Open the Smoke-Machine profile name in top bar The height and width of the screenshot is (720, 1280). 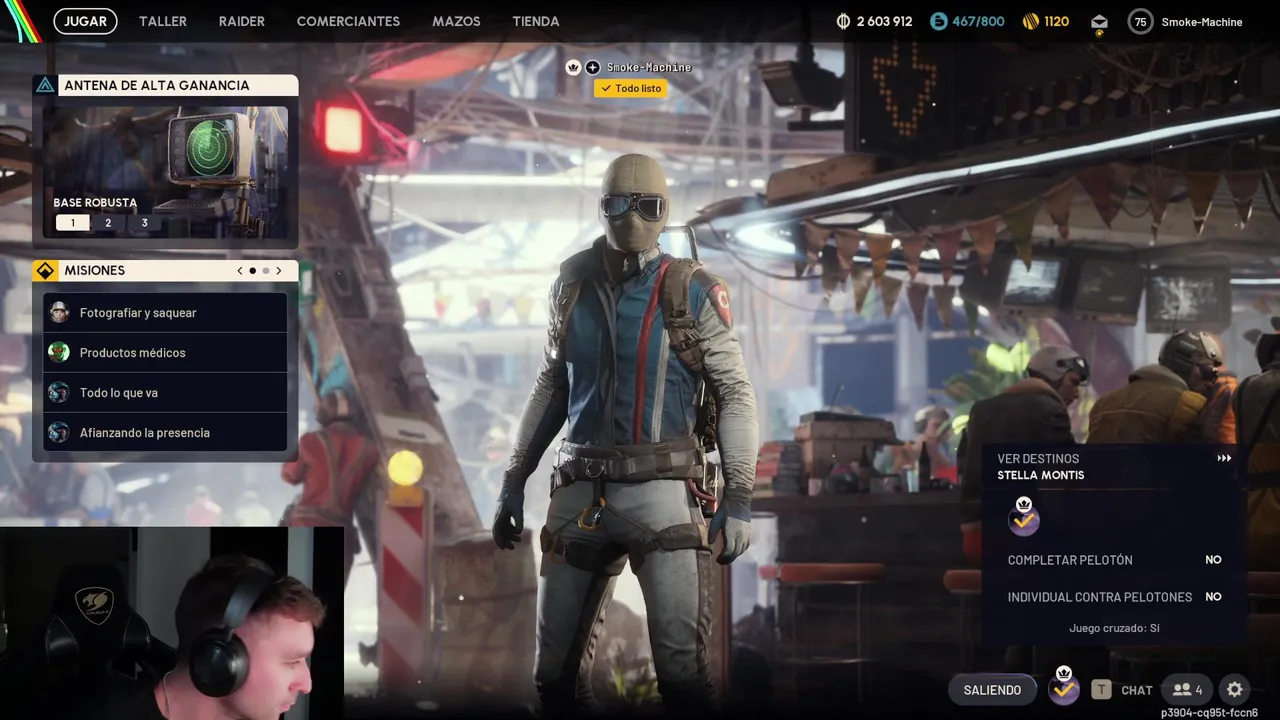[x=1202, y=22]
